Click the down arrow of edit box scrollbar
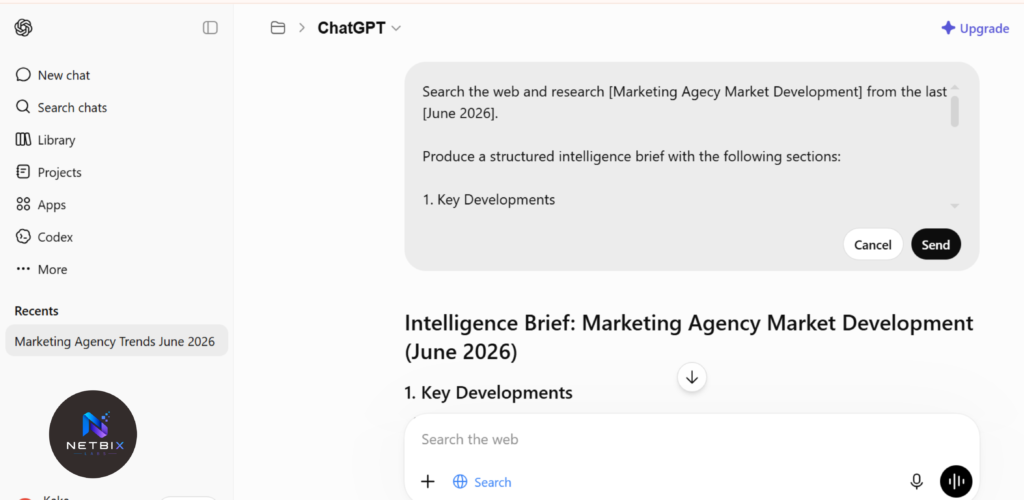The height and width of the screenshot is (500, 1024). (x=955, y=206)
